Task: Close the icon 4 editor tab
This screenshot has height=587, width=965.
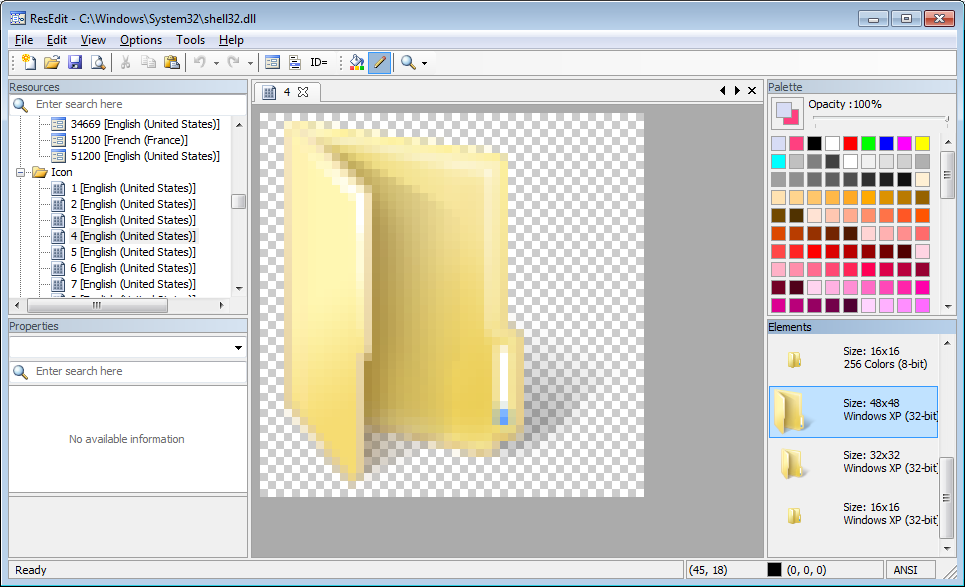Action: point(303,92)
